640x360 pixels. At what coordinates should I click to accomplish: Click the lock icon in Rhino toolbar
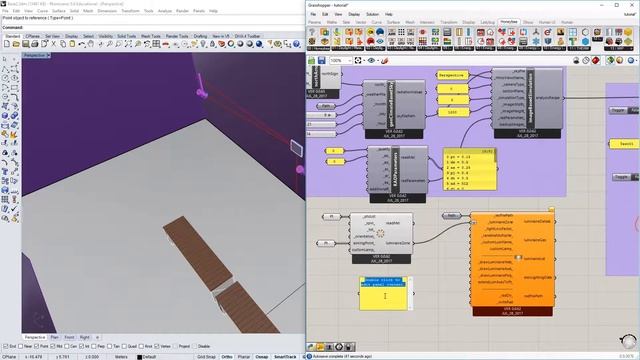point(212,44)
